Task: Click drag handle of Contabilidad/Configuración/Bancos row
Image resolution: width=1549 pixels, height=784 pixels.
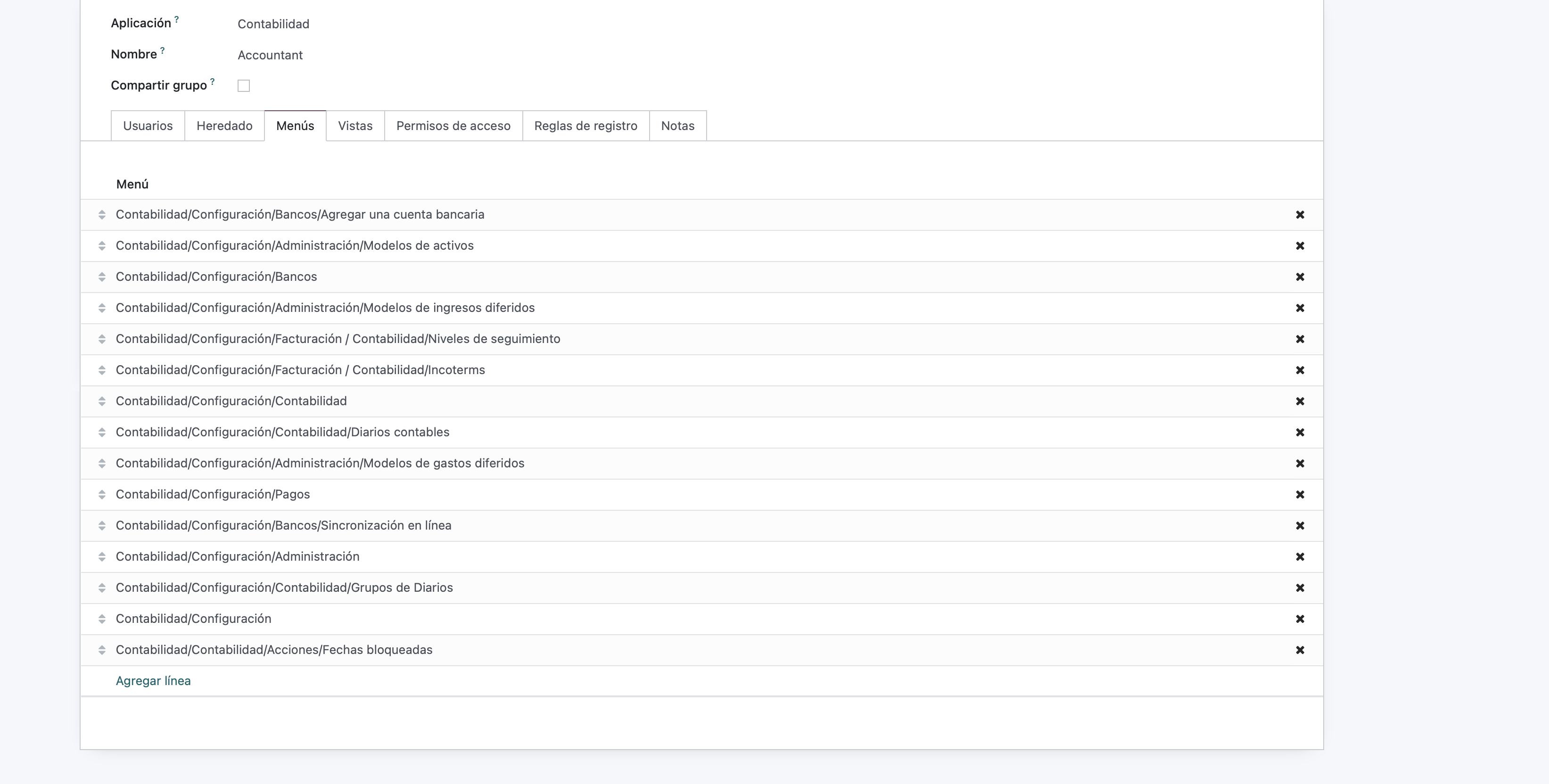Action: pyautogui.click(x=102, y=277)
